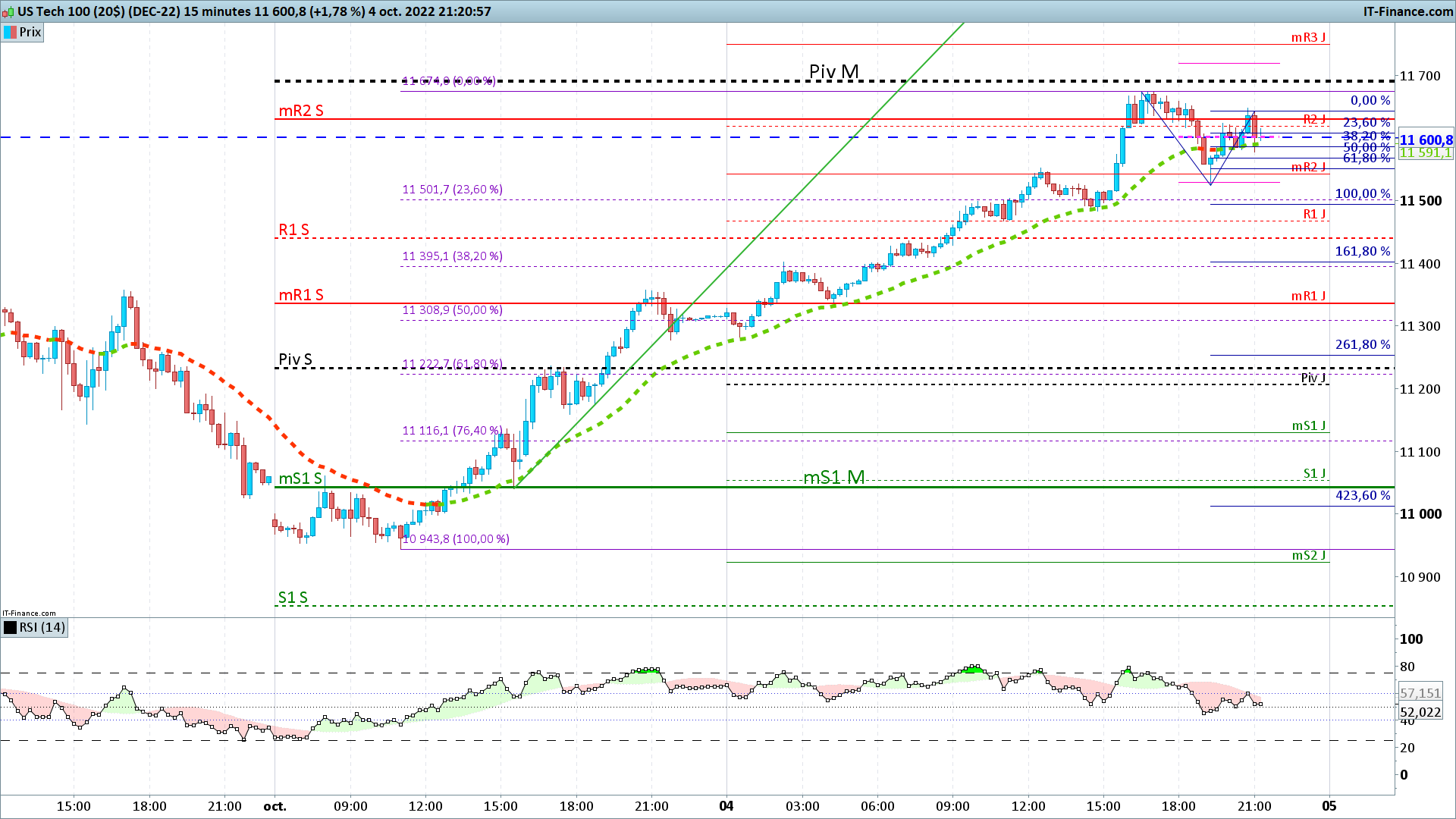Select the Piv M pivot label
The height and width of the screenshot is (819, 1456).
click(x=833, y=71)
